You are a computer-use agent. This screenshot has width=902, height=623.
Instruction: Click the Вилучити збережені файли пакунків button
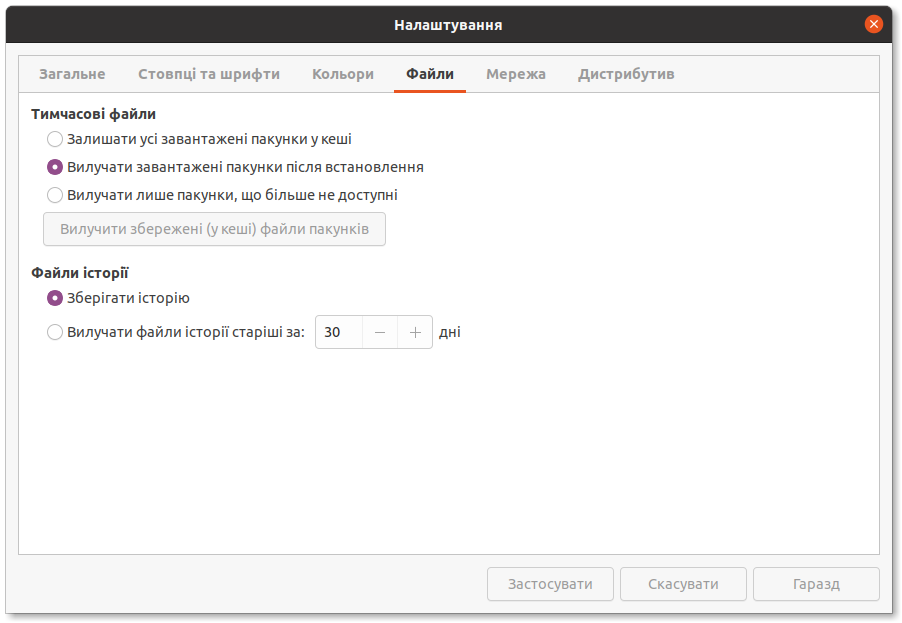pos(214,229)
